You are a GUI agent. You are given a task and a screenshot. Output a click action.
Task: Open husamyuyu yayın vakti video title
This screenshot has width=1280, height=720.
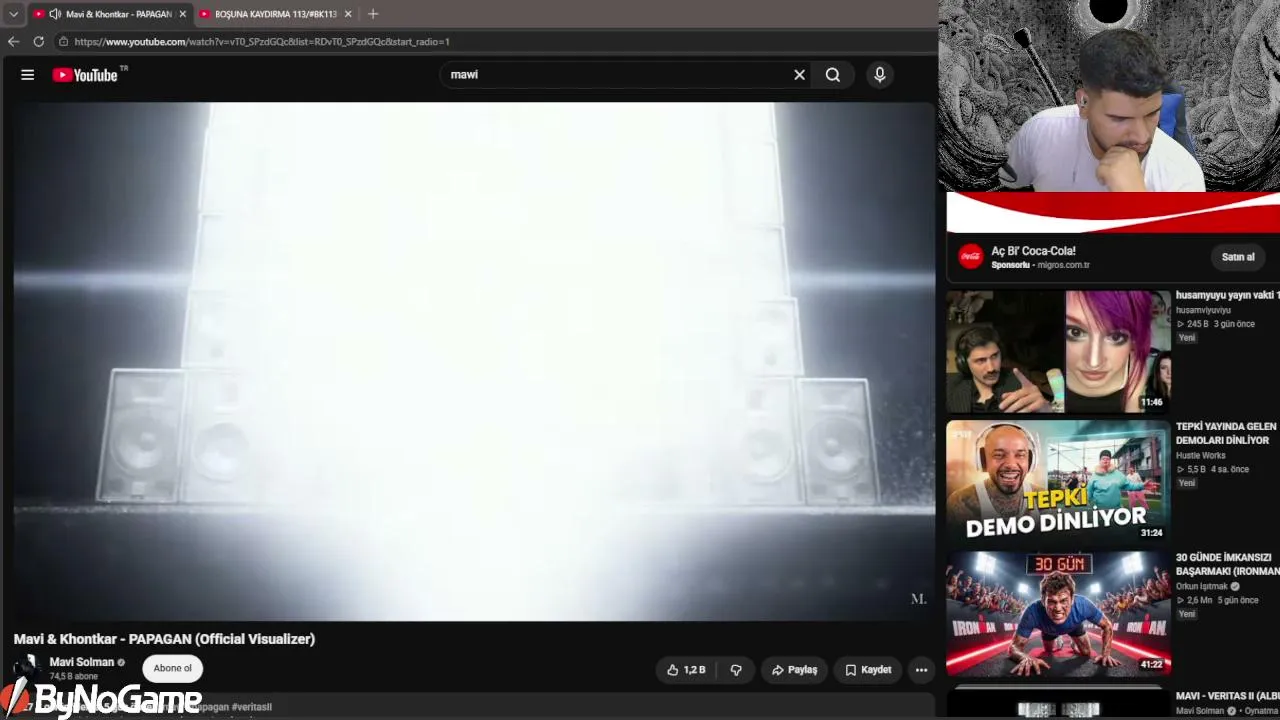(x=1228, y=296)
